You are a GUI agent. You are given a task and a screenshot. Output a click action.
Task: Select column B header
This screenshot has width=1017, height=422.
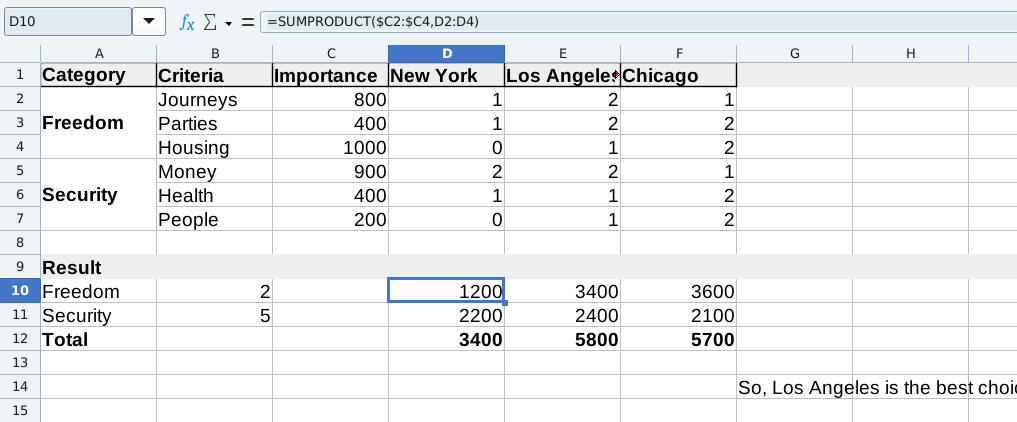point(215,54)
